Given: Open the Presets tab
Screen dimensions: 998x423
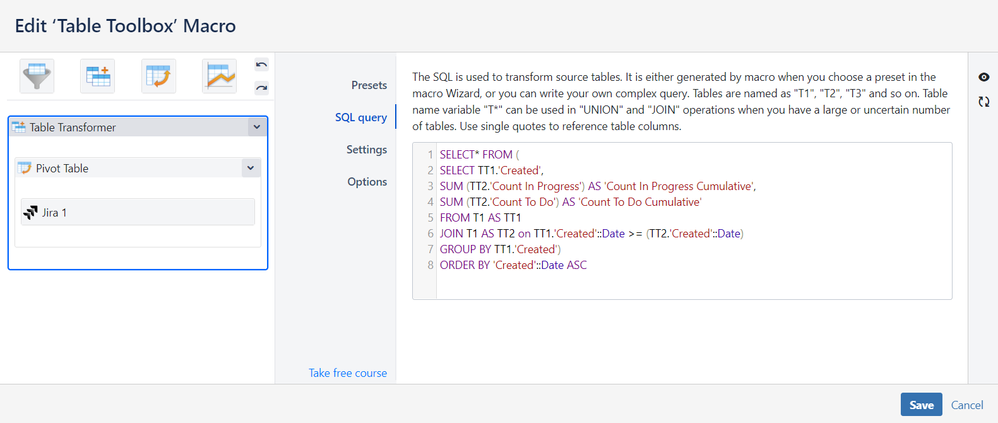Looking at the screenshot, I should pyautogui.click(x=368, y=85).
